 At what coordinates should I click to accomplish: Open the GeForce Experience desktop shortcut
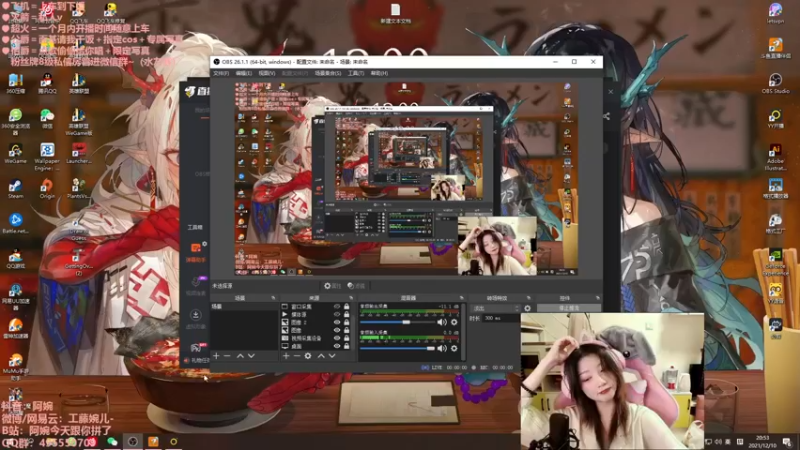(x=776, y=263)
